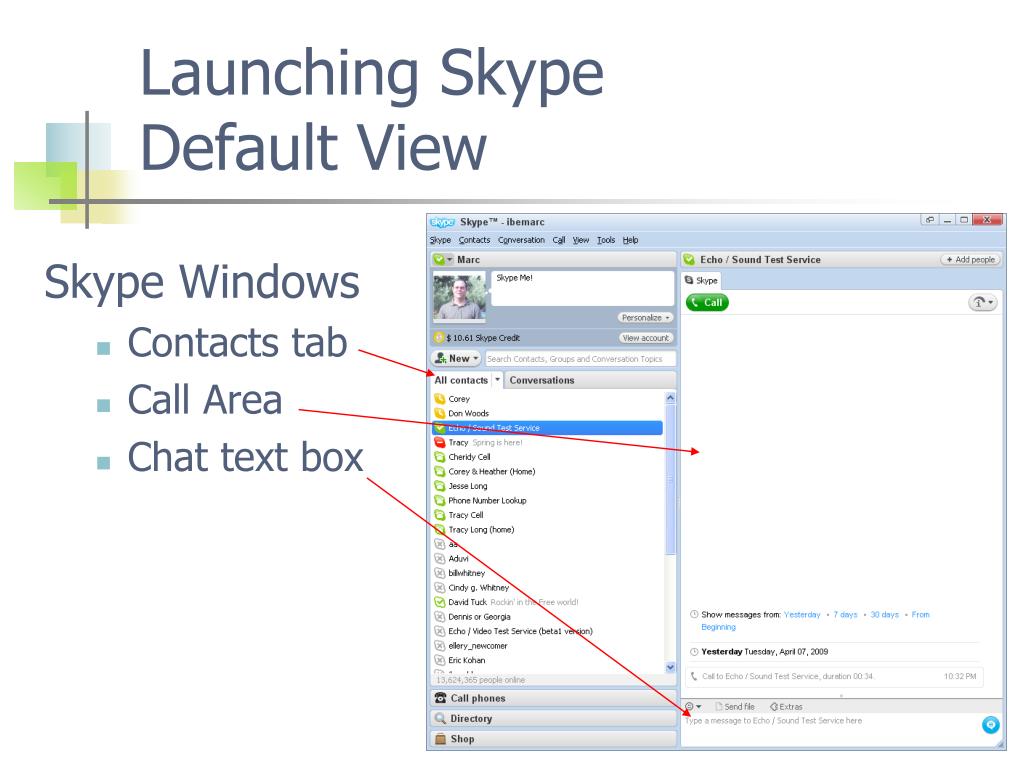Click the '10:32 PM' call timestamp
The height and width of the screenshot is (768, 1024).
tap(960, 676)
